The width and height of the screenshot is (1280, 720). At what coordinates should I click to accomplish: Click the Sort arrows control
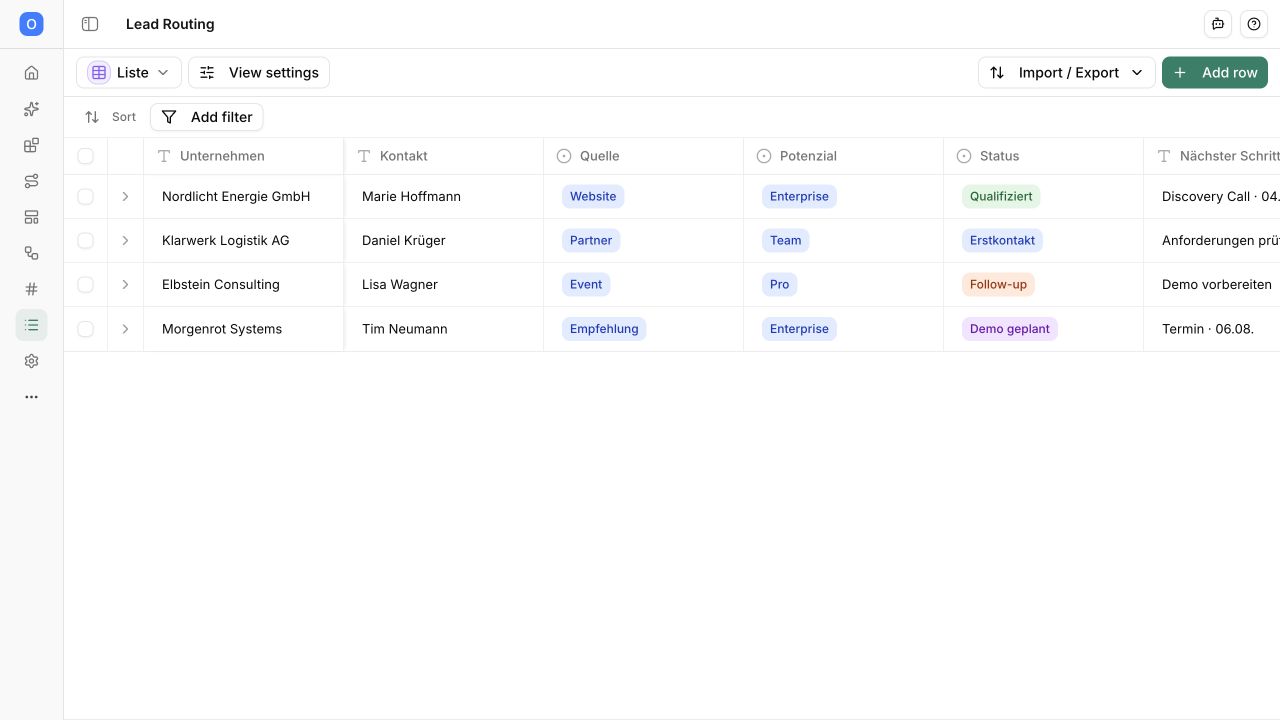click(x=110, y=117)
